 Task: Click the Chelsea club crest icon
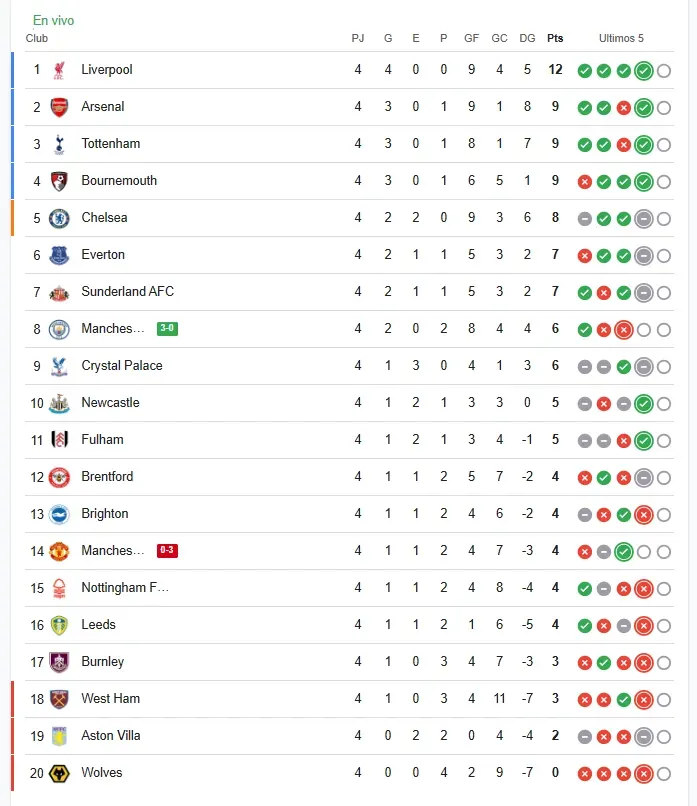click(x=59, y=218)
